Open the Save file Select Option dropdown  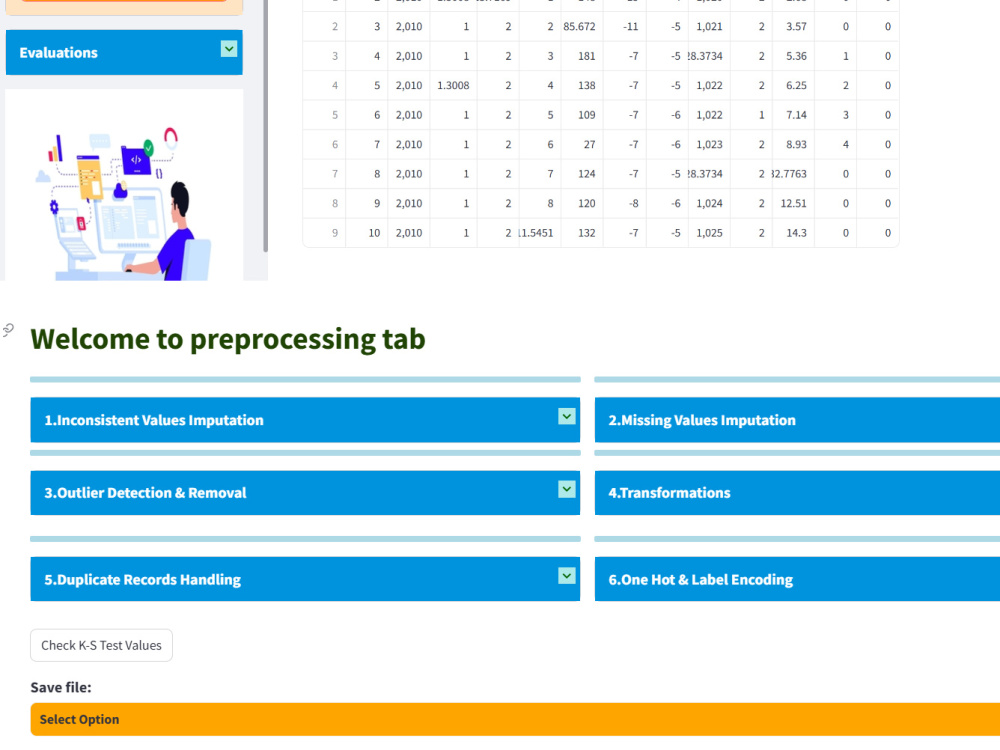515,719
